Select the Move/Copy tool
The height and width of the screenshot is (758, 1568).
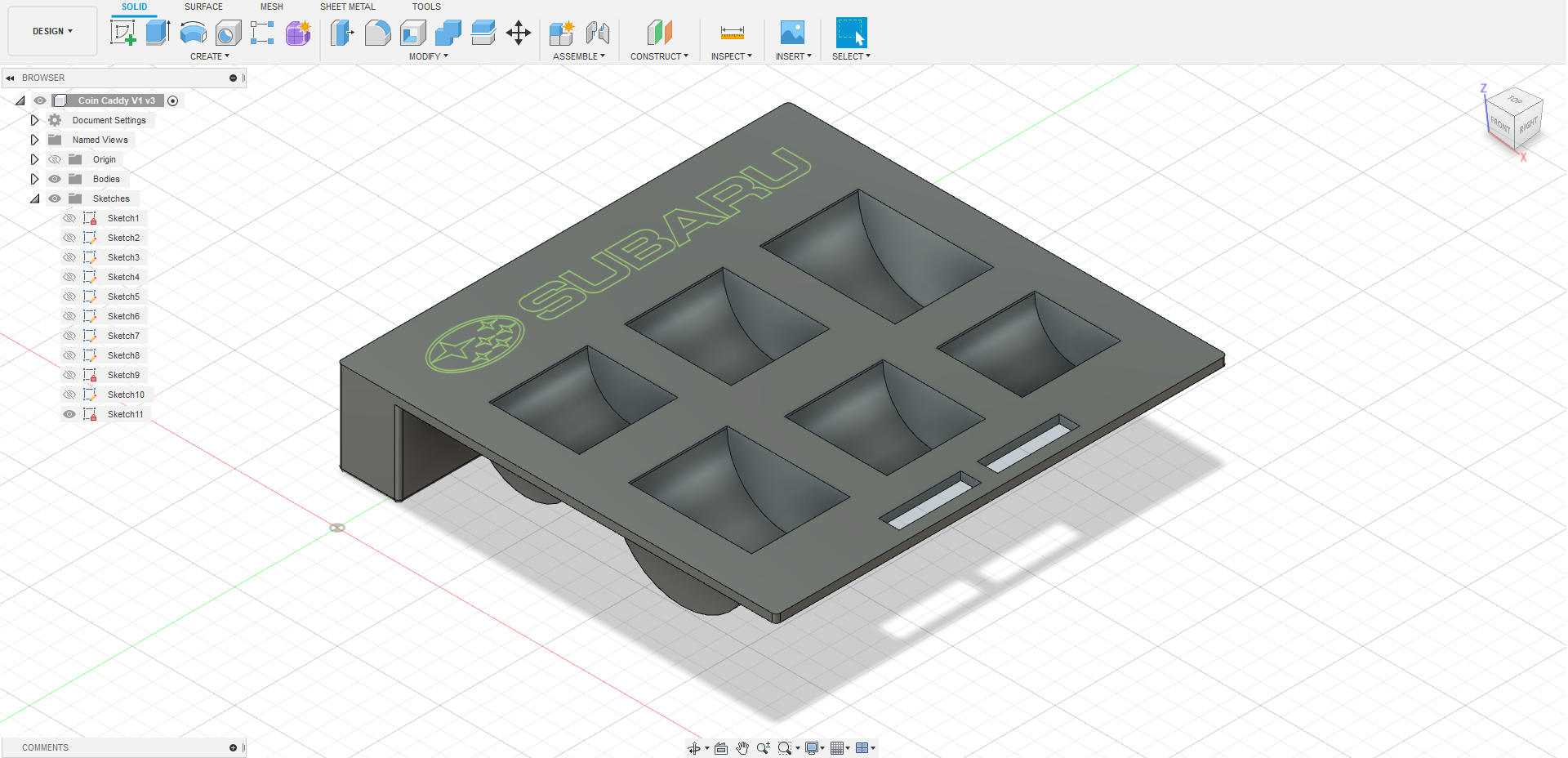(x=519, y=33)
